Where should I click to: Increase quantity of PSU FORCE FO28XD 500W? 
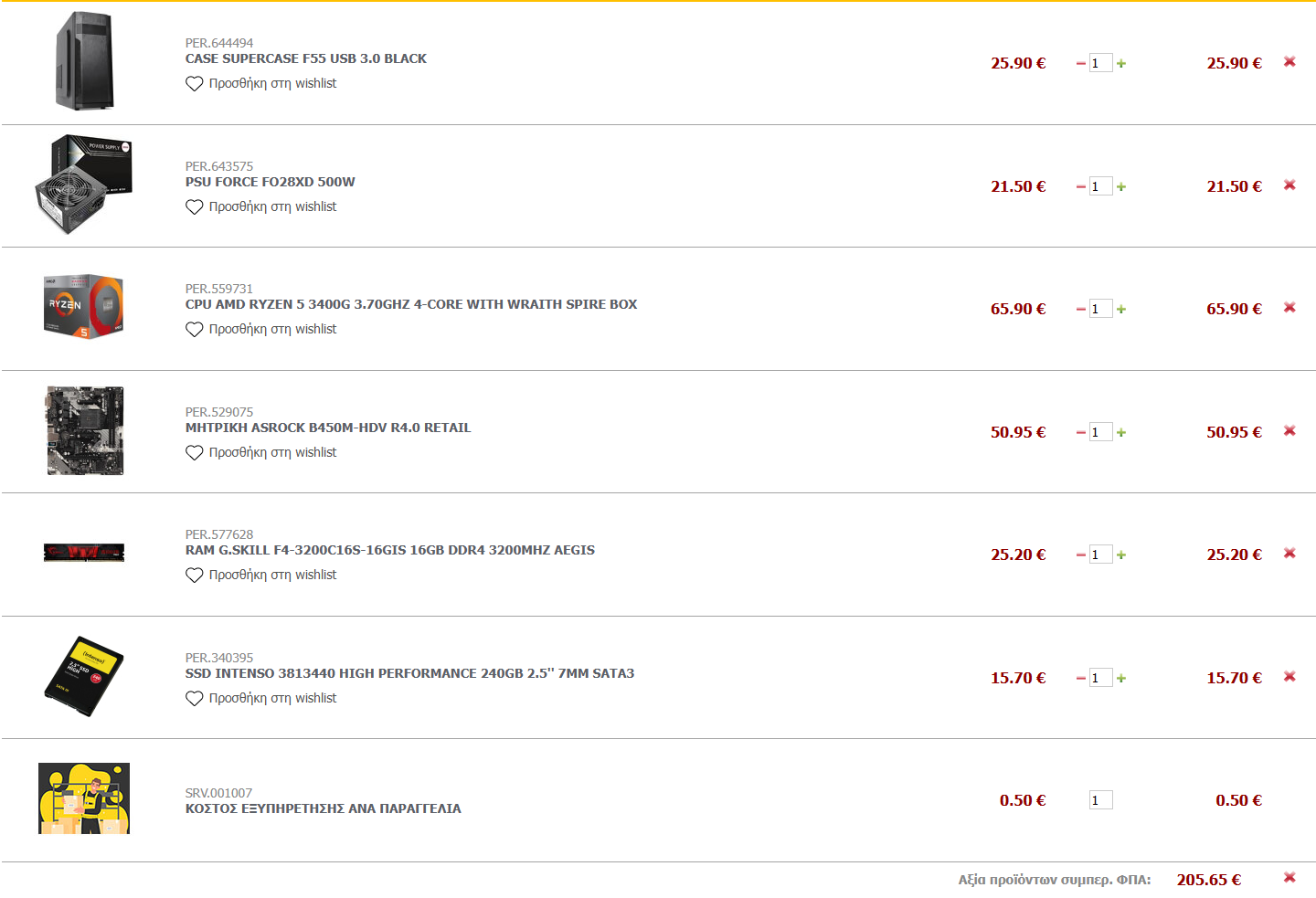pos(1121,187)
